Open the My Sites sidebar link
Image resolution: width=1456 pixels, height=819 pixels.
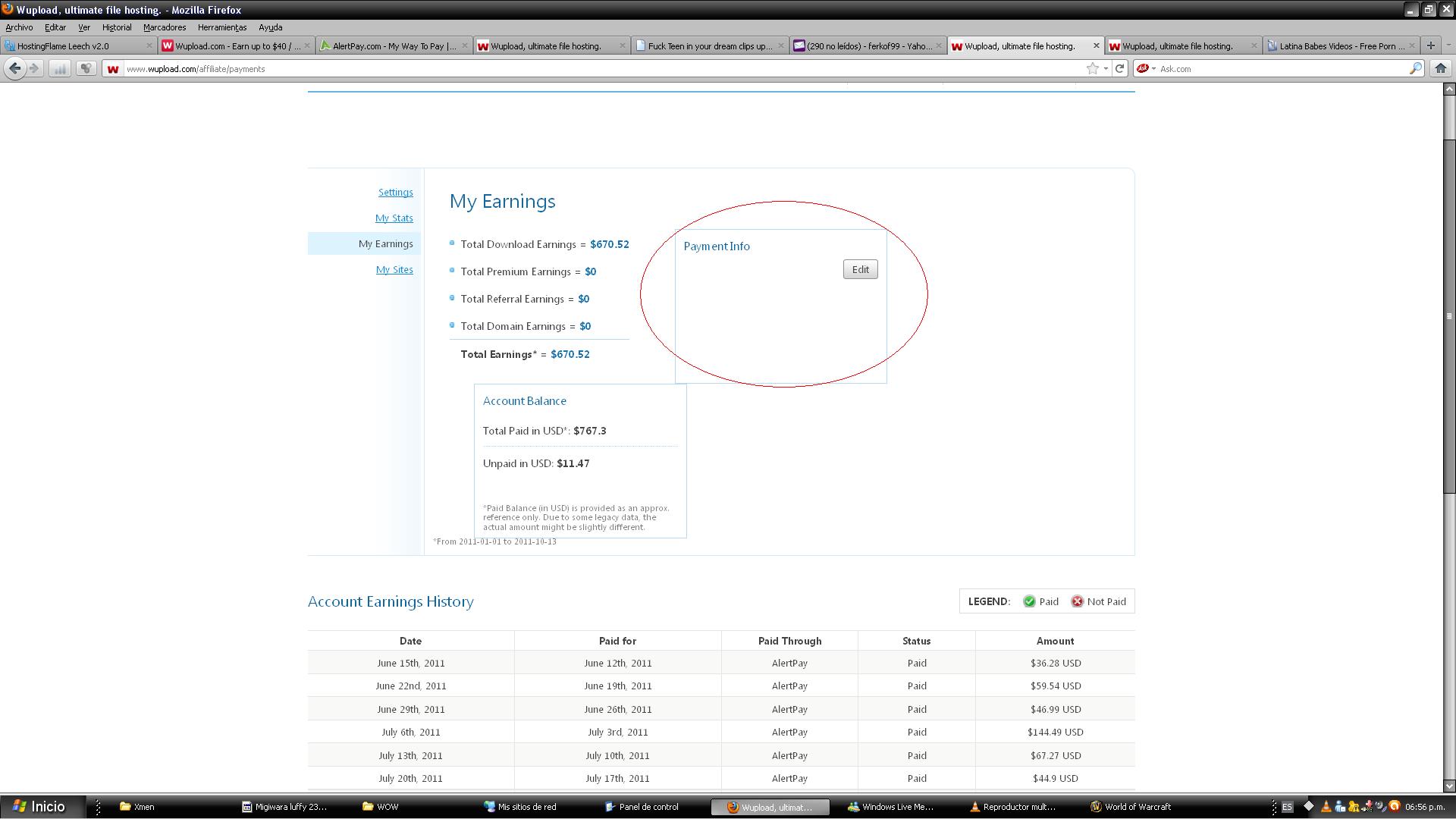394,270
